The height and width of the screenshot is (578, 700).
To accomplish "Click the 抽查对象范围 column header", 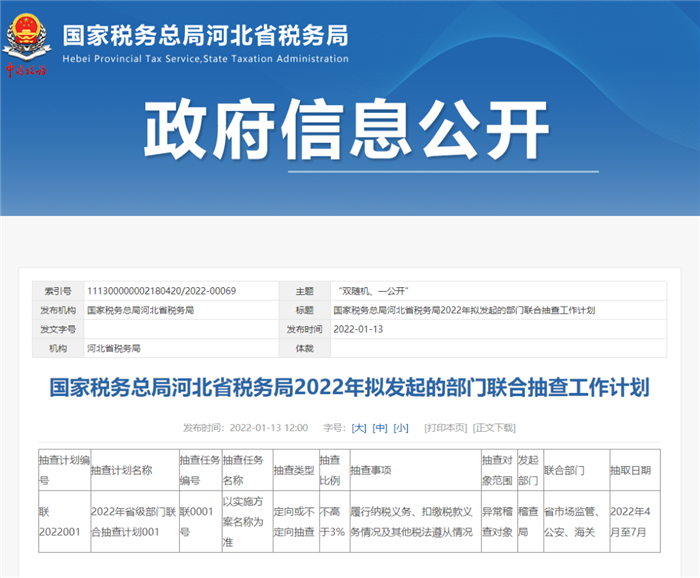I will click(499, 470).
